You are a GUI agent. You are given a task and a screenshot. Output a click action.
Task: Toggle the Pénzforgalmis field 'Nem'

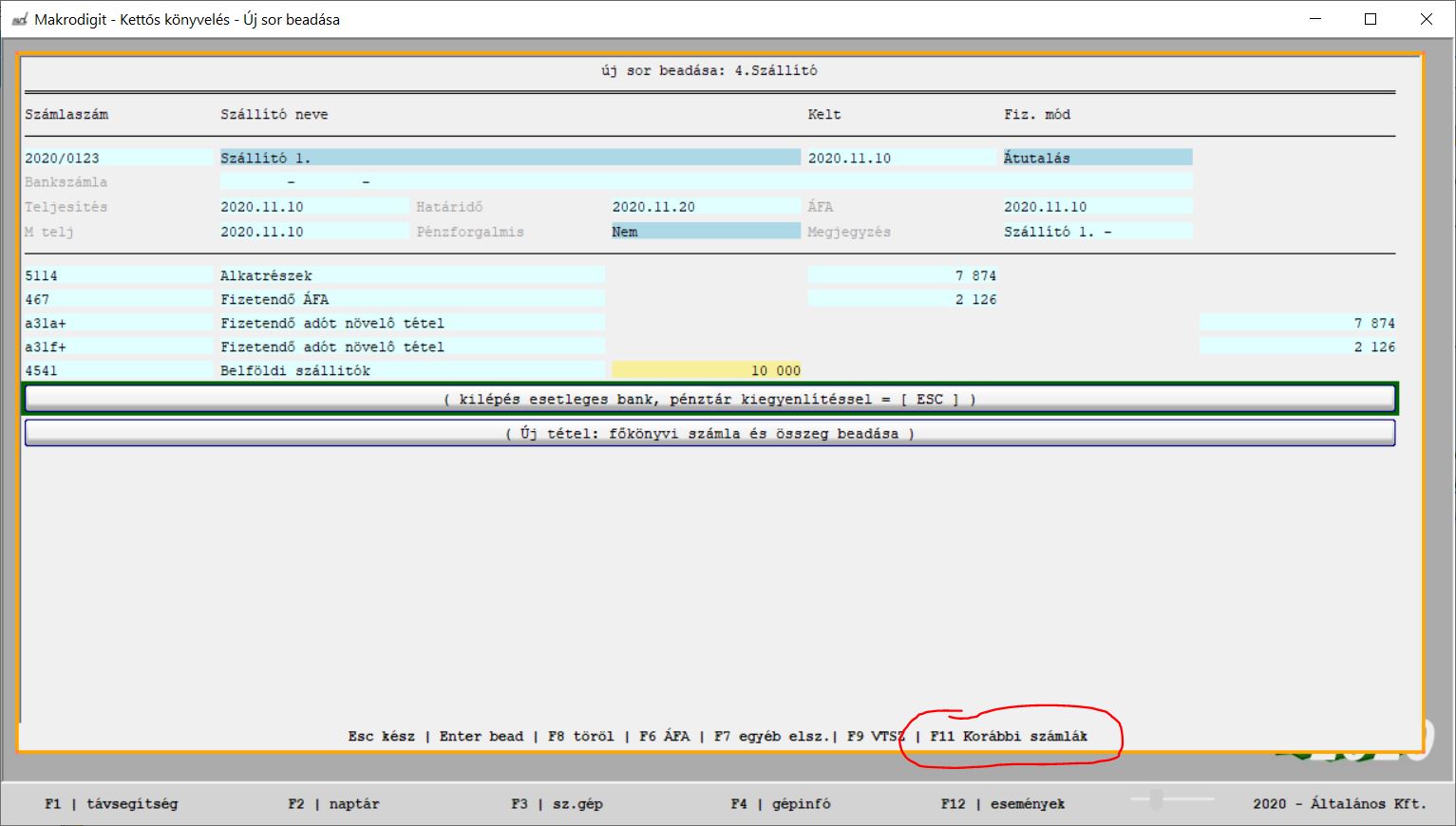click(x=706, y=231)
